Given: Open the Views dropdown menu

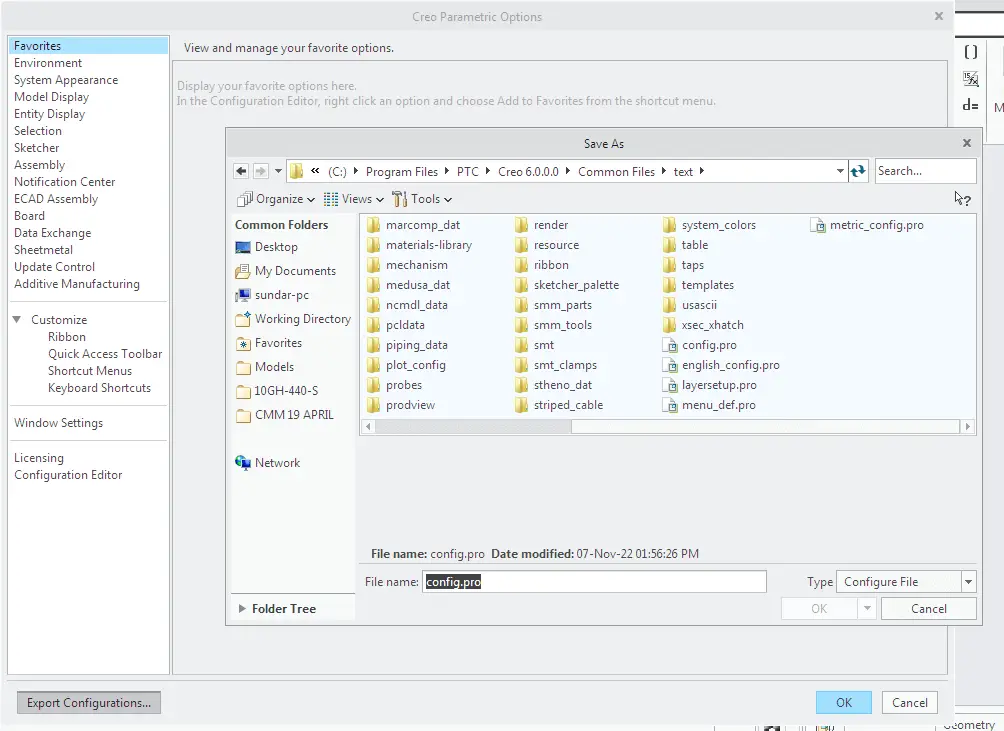Looking at the screenshot, I should pos(353,199).
